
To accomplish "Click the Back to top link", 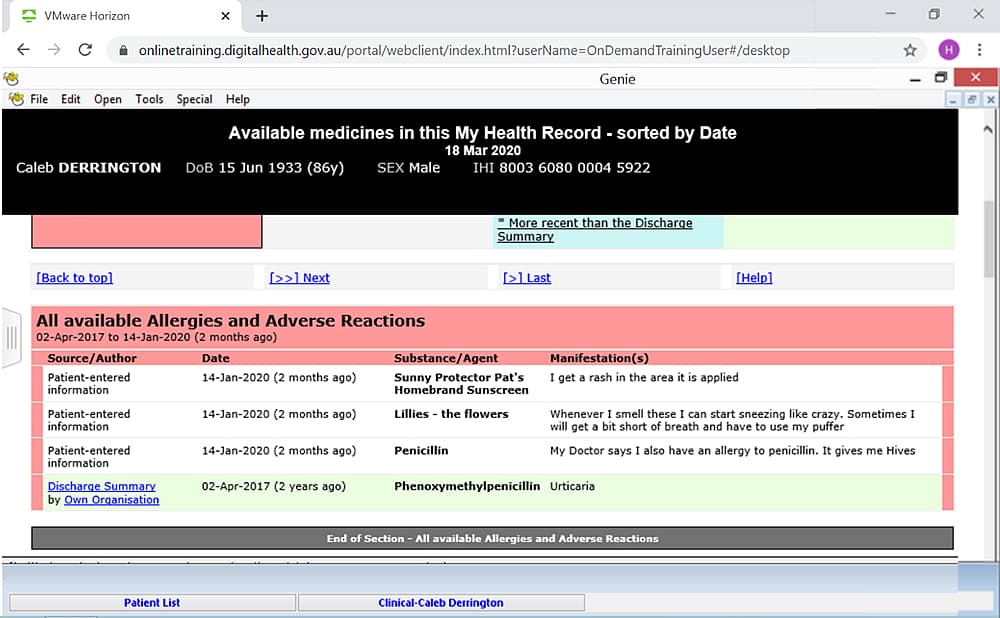I will (x=74, y=278).
